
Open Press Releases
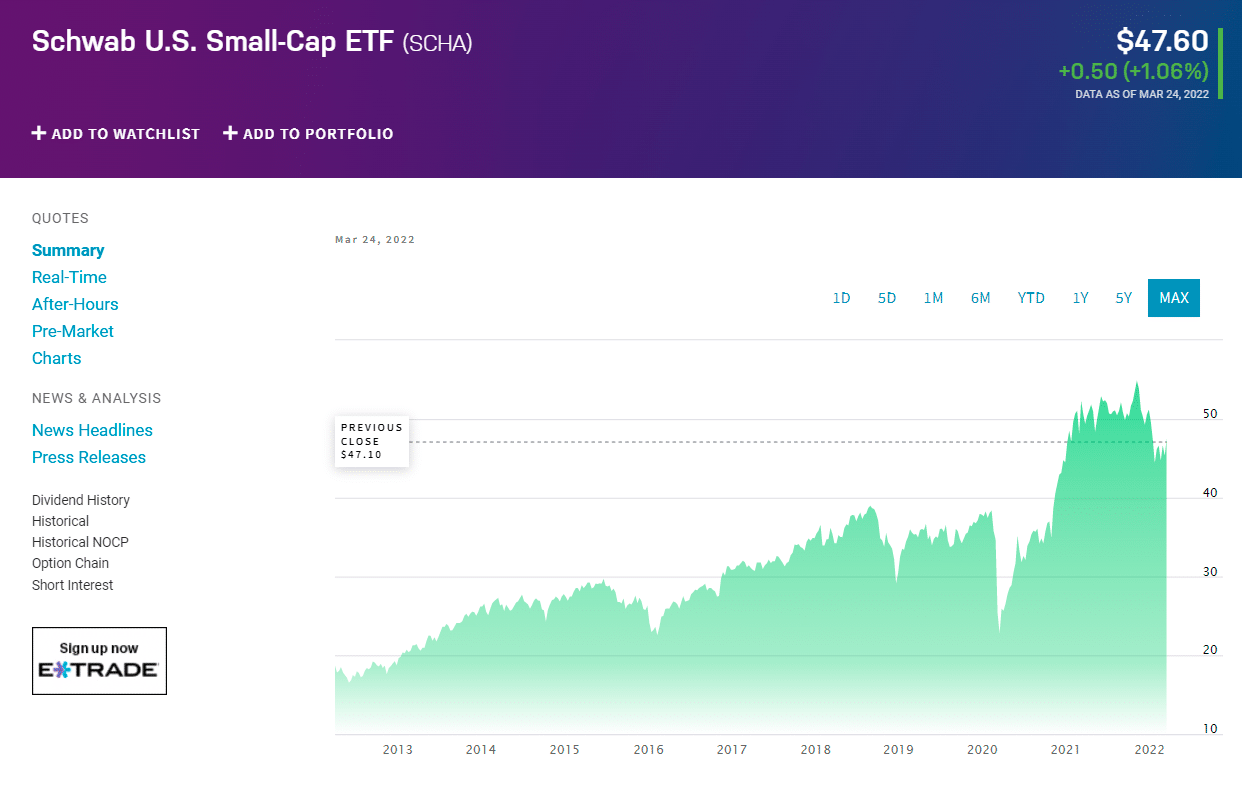point(89,457)
